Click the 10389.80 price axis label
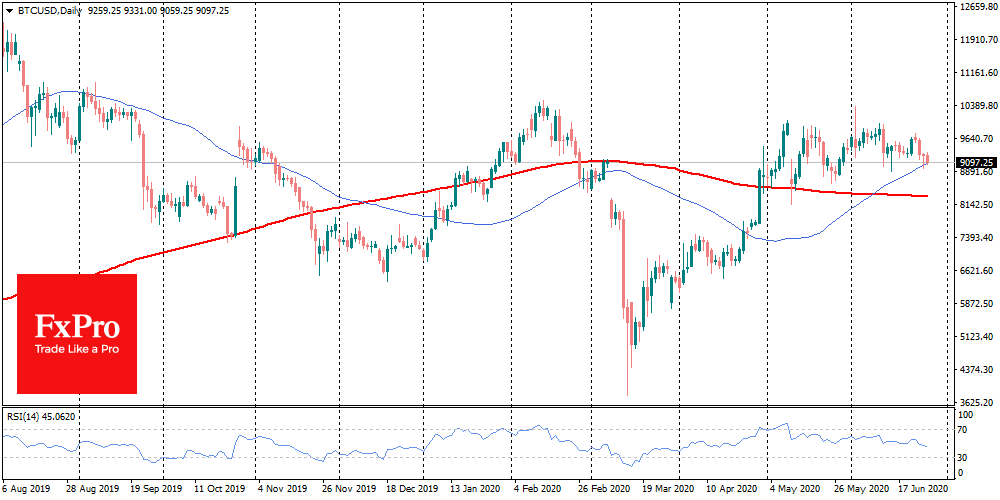This screenshot has width=1000, height=500. tap(975, 106)
